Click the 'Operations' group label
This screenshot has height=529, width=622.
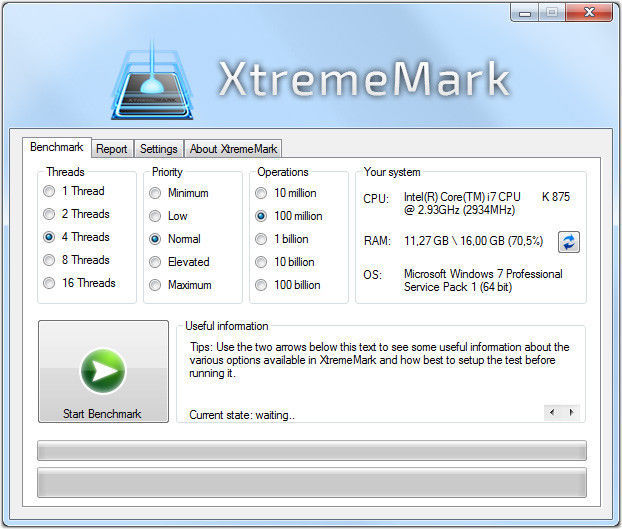(x=283, y=172)
